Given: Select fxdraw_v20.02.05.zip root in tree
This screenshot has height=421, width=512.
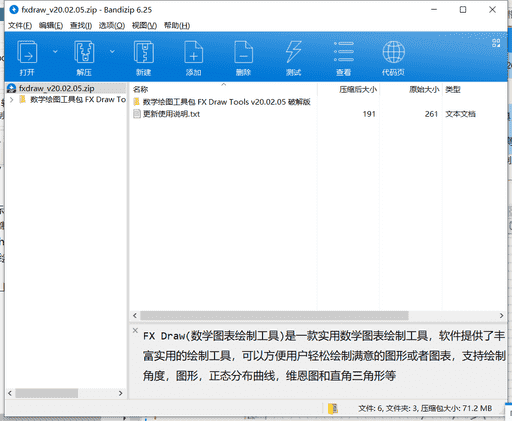Looking at the screenshot, I should [66, 88].
